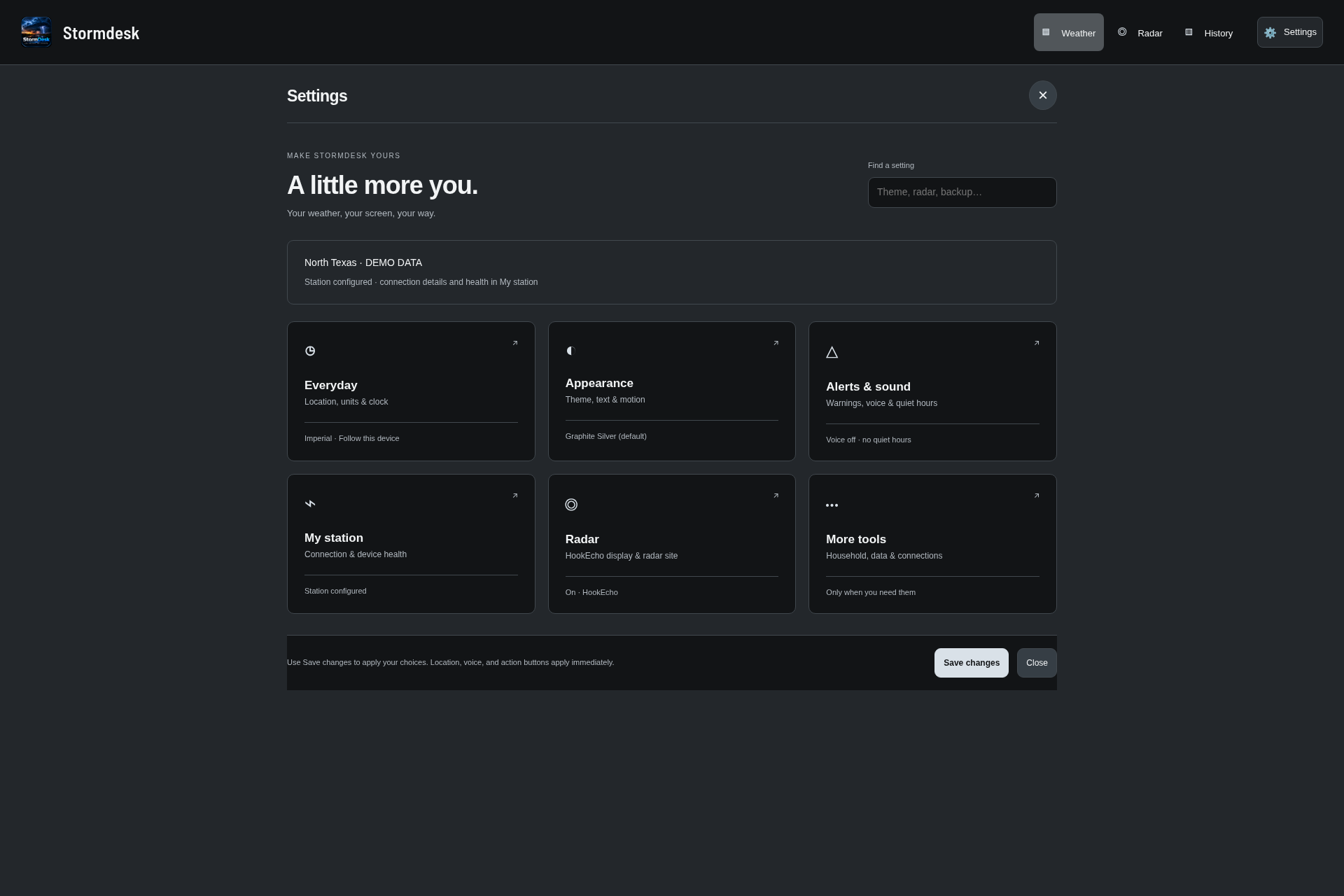
Task: Click the Close button in footer
Action: coord(1037,663)
